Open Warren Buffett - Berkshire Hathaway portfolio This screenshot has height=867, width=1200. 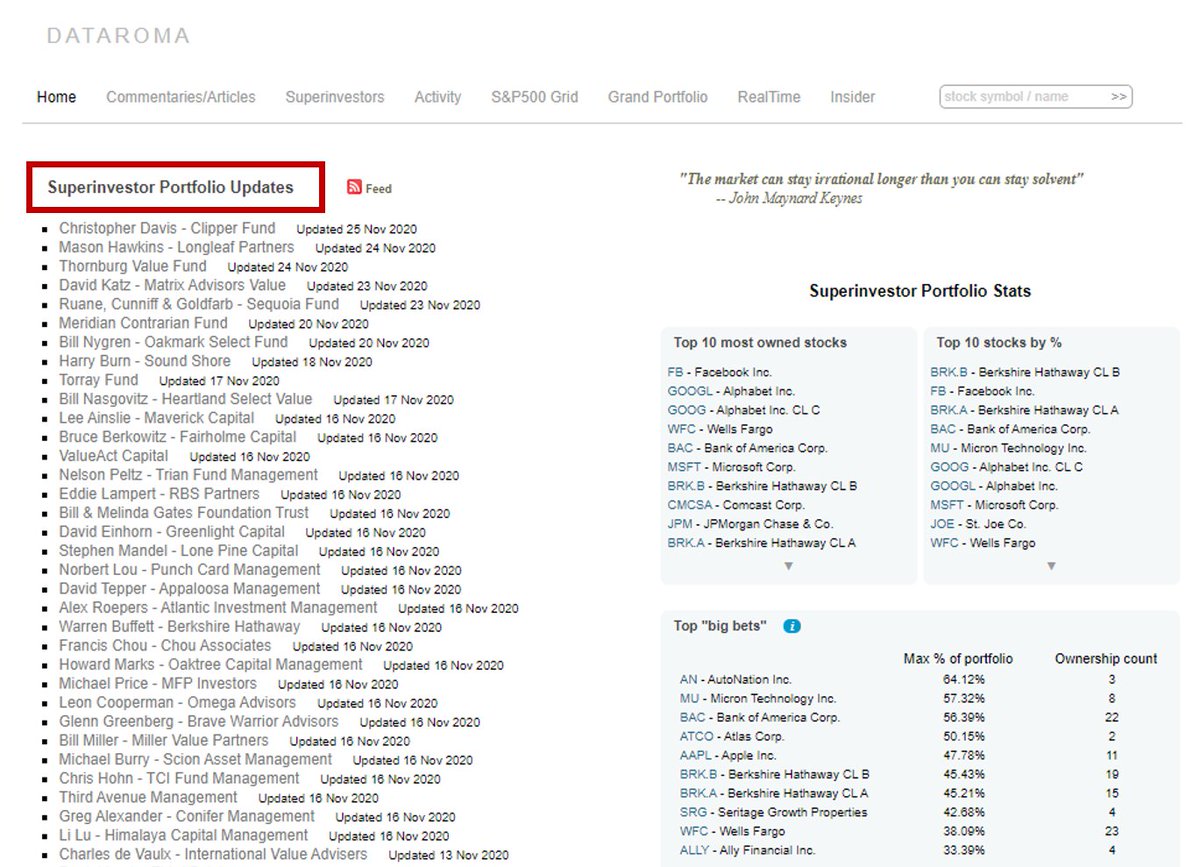180,627
